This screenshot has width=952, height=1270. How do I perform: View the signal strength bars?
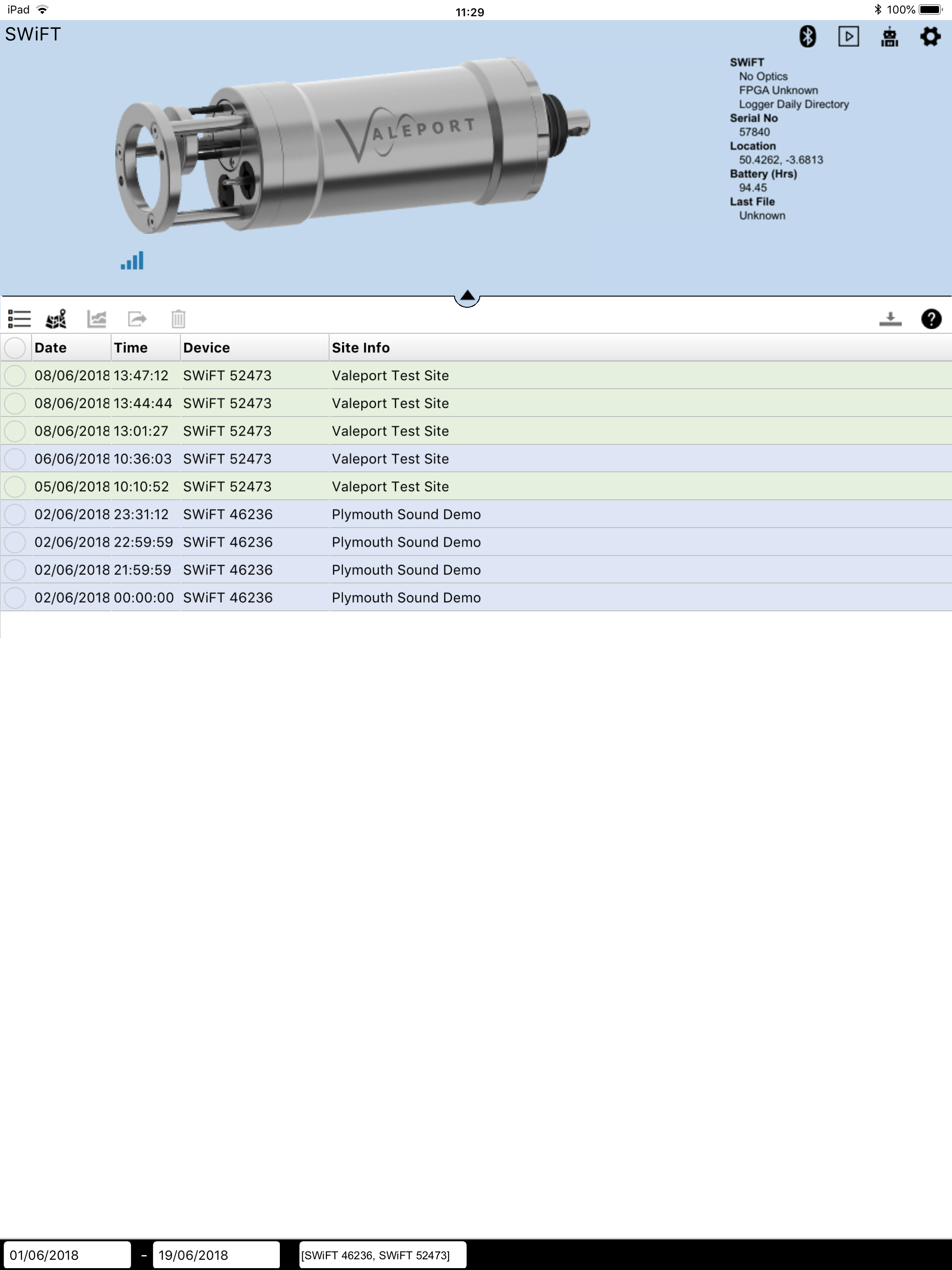pyautogui.click(x=132, y=261)
